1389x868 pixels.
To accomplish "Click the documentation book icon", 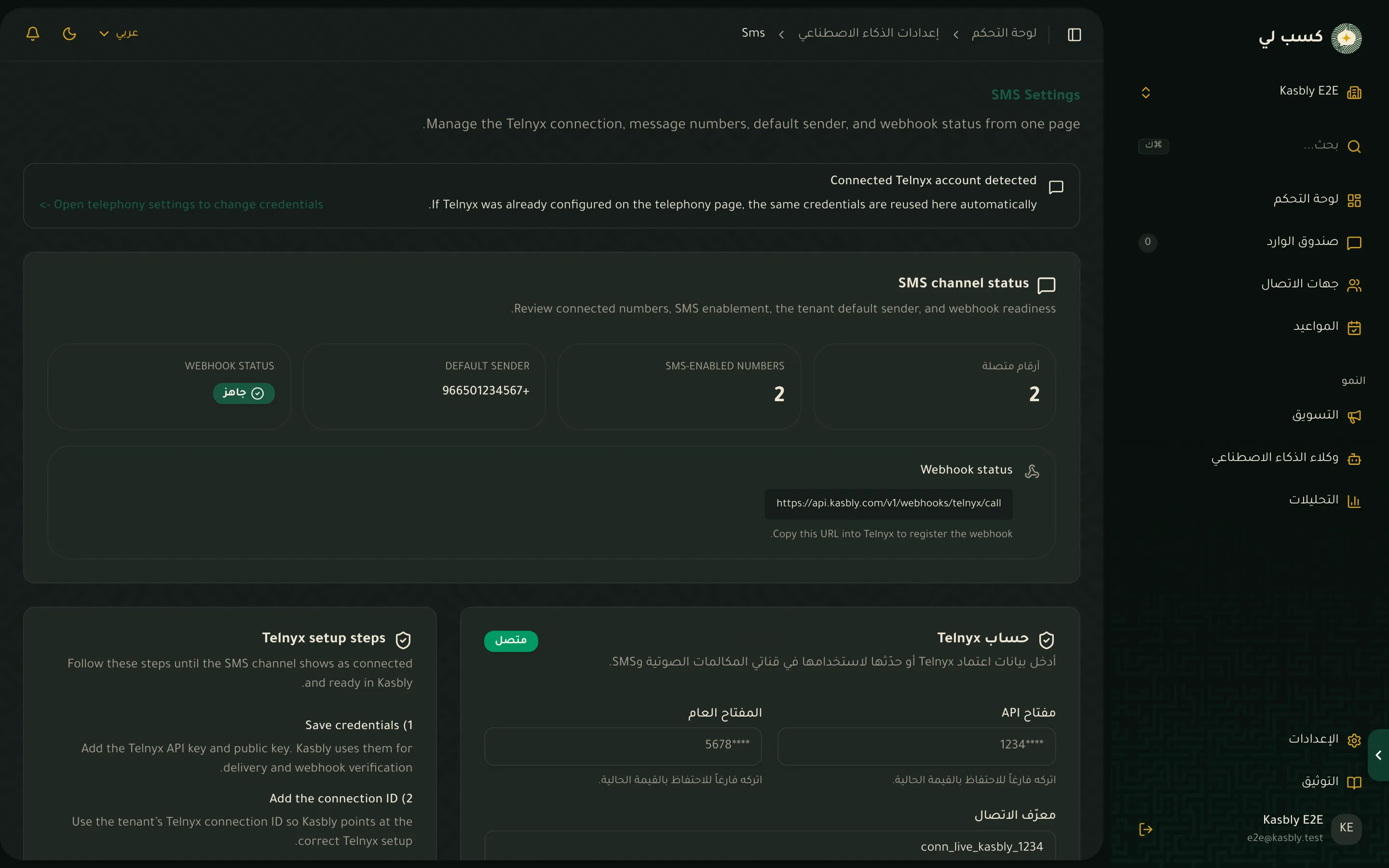I will point(1354,783).
